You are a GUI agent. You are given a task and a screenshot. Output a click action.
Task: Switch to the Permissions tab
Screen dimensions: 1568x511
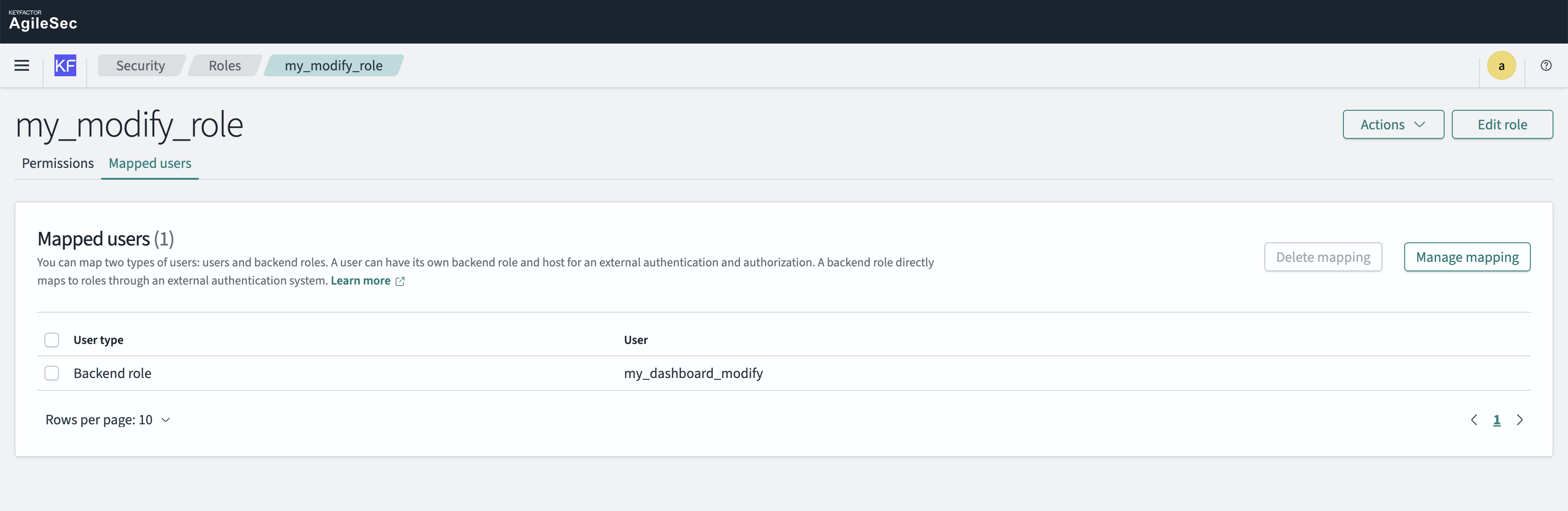pos(58,163)
